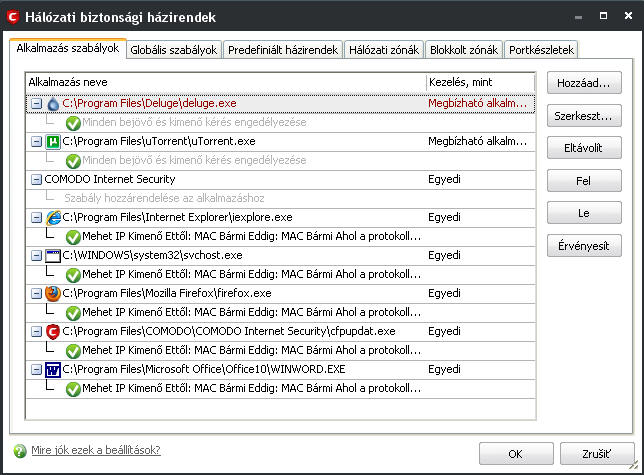Screen dimensions: 644x475
Task: Click 'Mehet IP Kimenő' rule under svchost.exe
Action: [252, 275]
